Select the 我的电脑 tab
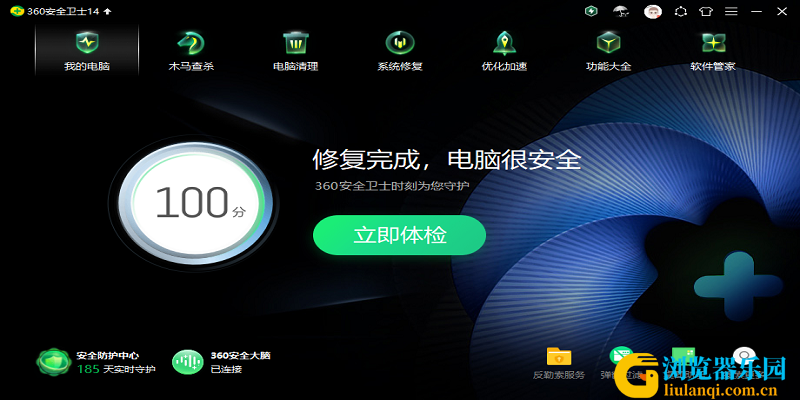Screen dimensions: 800x400 (87, 51)
